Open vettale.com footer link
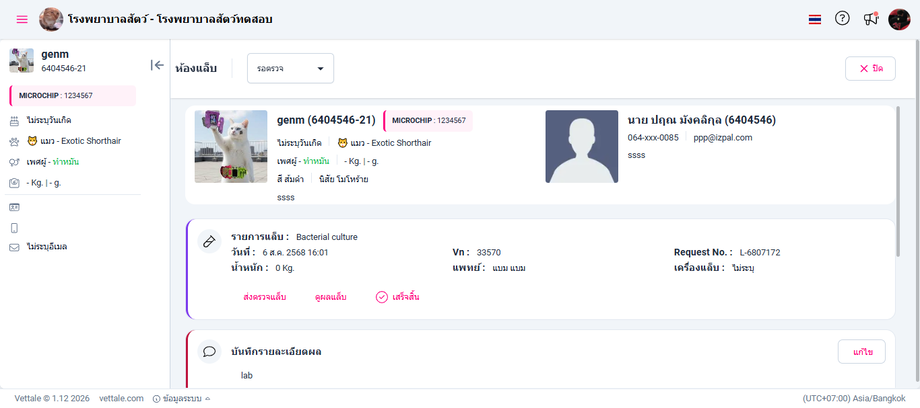This screenshot has width=920, height=408. pyautogui.click(x=121, y=398)
